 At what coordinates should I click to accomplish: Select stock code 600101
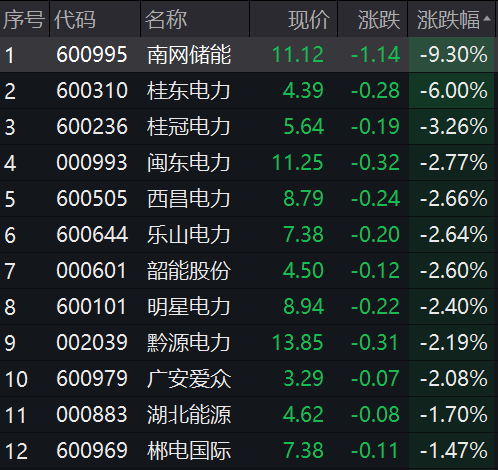(91, 306)
